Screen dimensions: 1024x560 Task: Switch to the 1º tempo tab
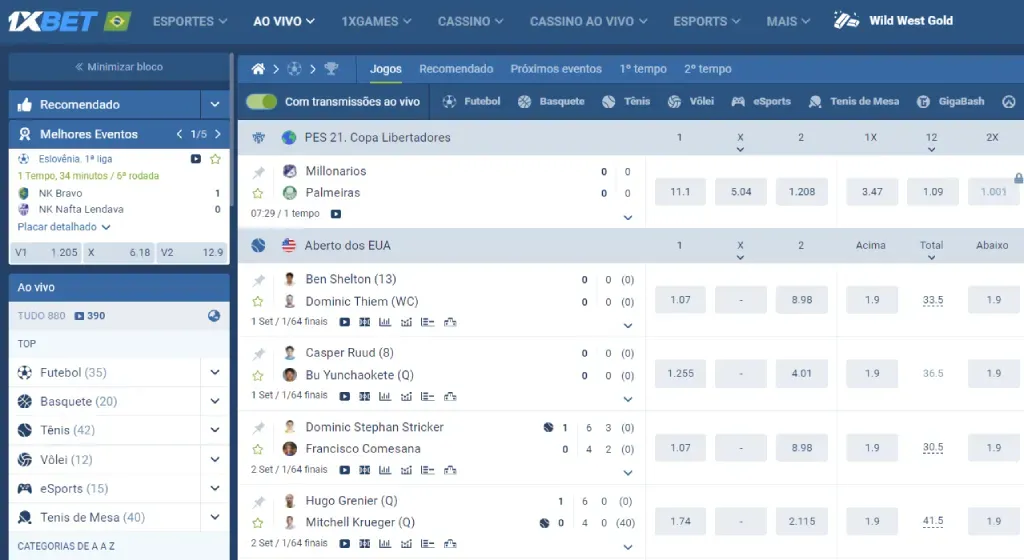(x=643, y=69)
